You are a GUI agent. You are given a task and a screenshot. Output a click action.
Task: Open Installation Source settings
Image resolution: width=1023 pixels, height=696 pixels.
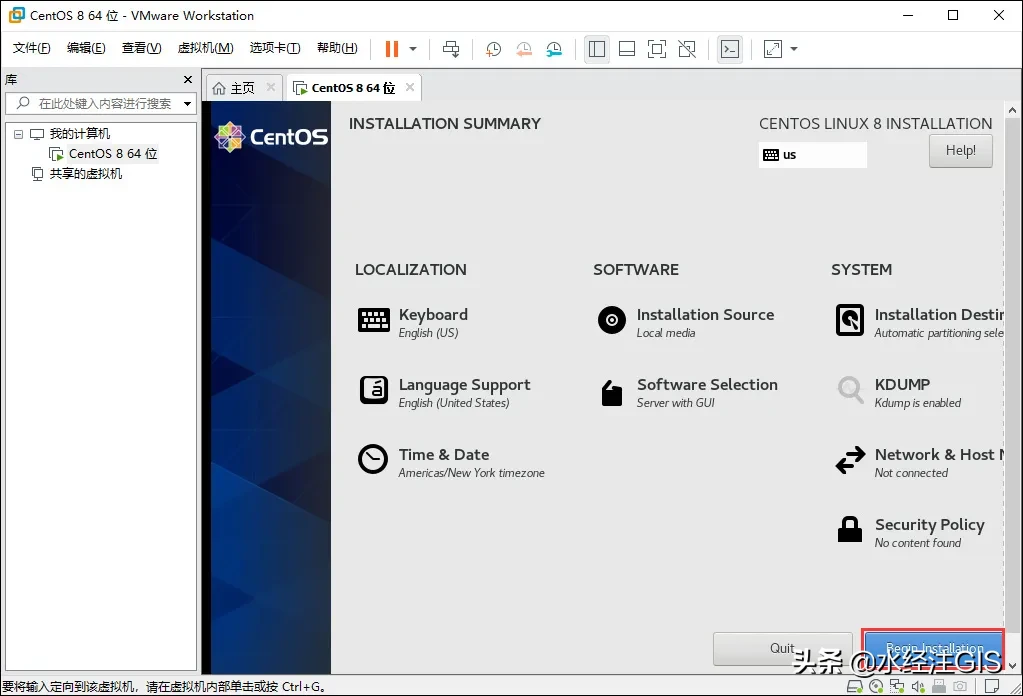click(x=685, y=322)
